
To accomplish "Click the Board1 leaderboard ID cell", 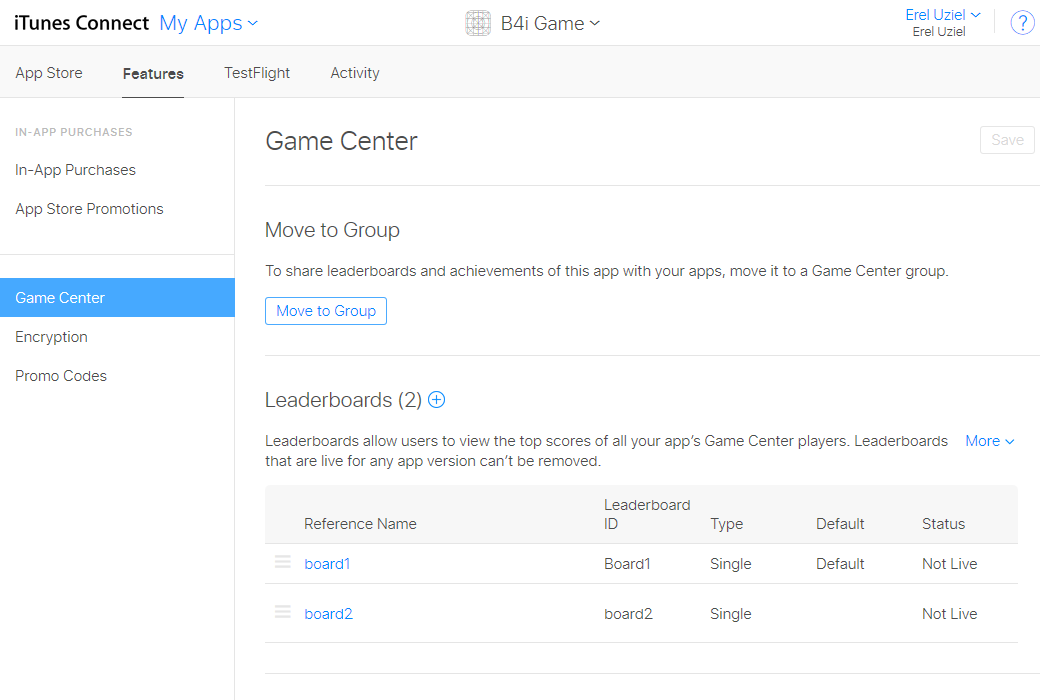I will point(627,564).
